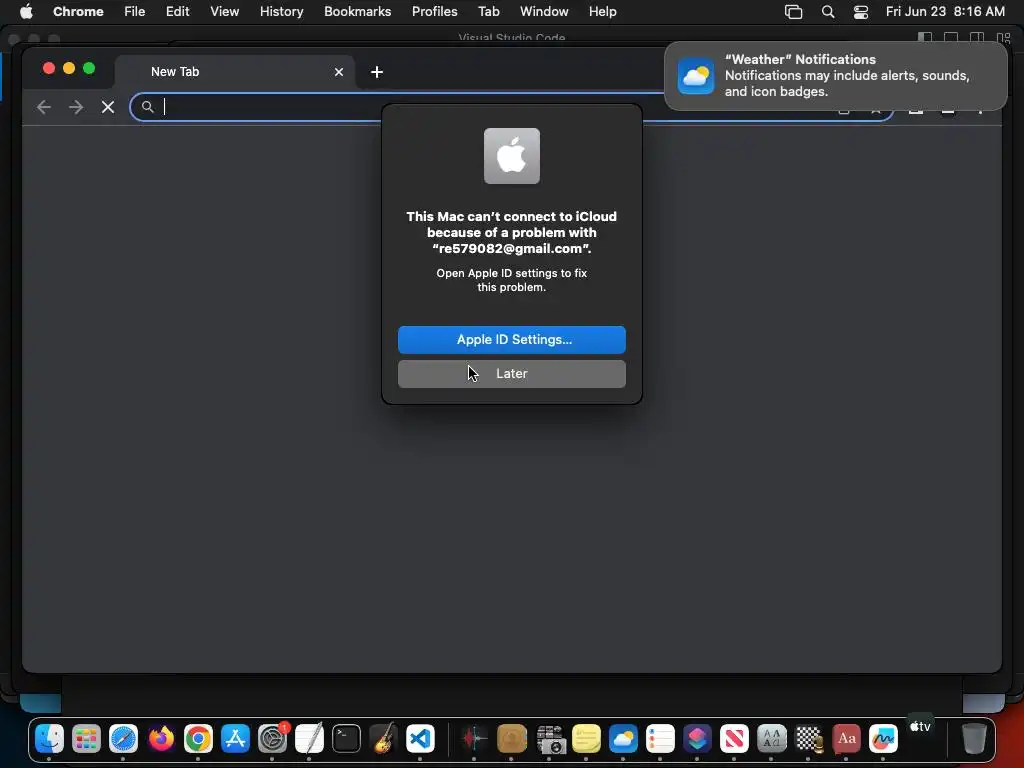Dismiss the iCloud dialog with Later
The width and height of the screenshot is (1024, 768).
point(512,374)
